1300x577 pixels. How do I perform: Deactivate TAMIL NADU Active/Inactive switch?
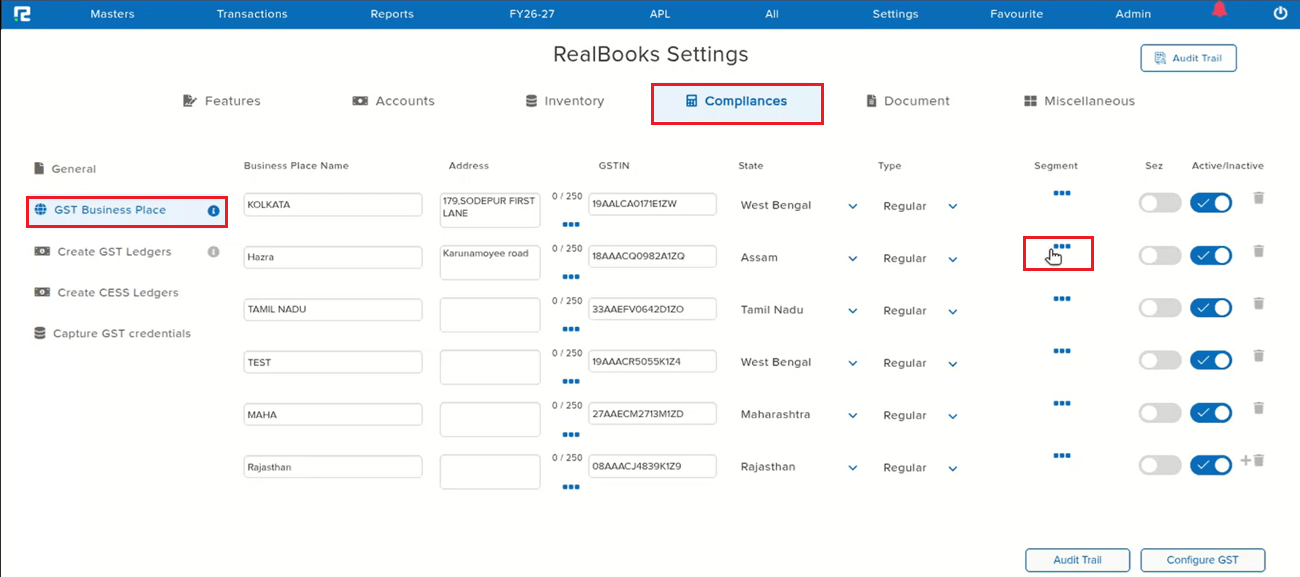(1211, 308)
